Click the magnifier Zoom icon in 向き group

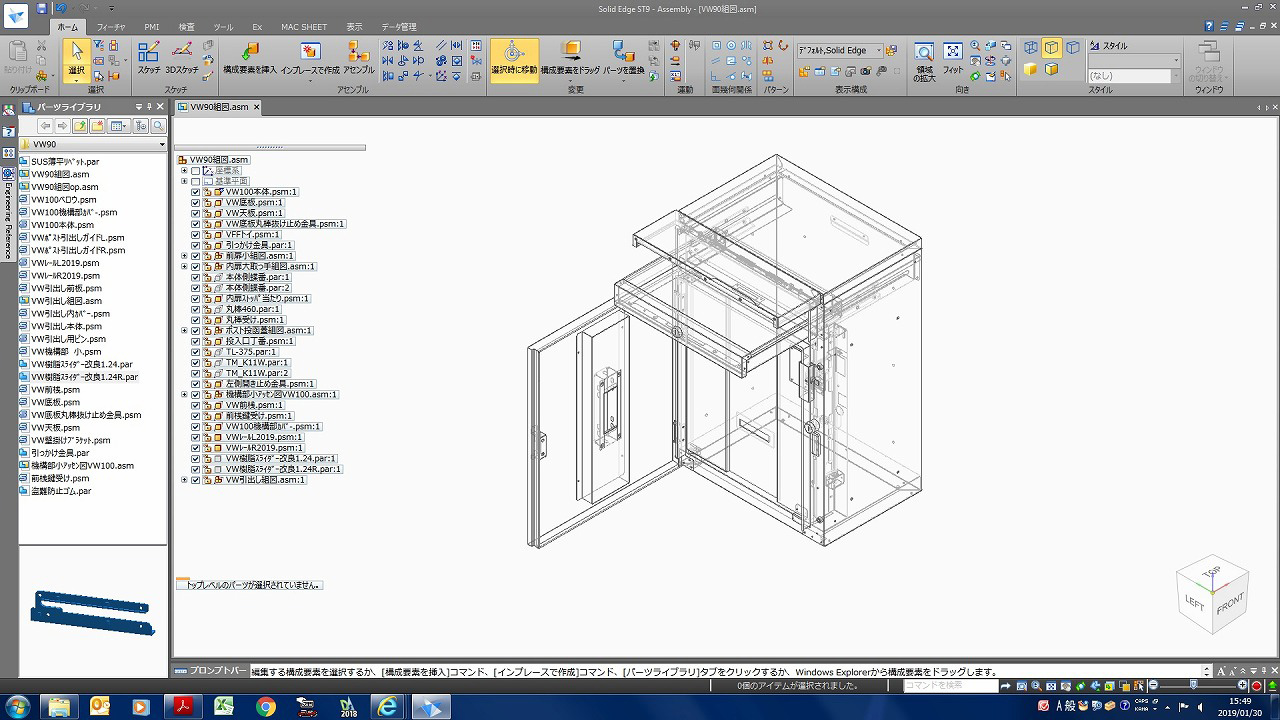[976, 46]
